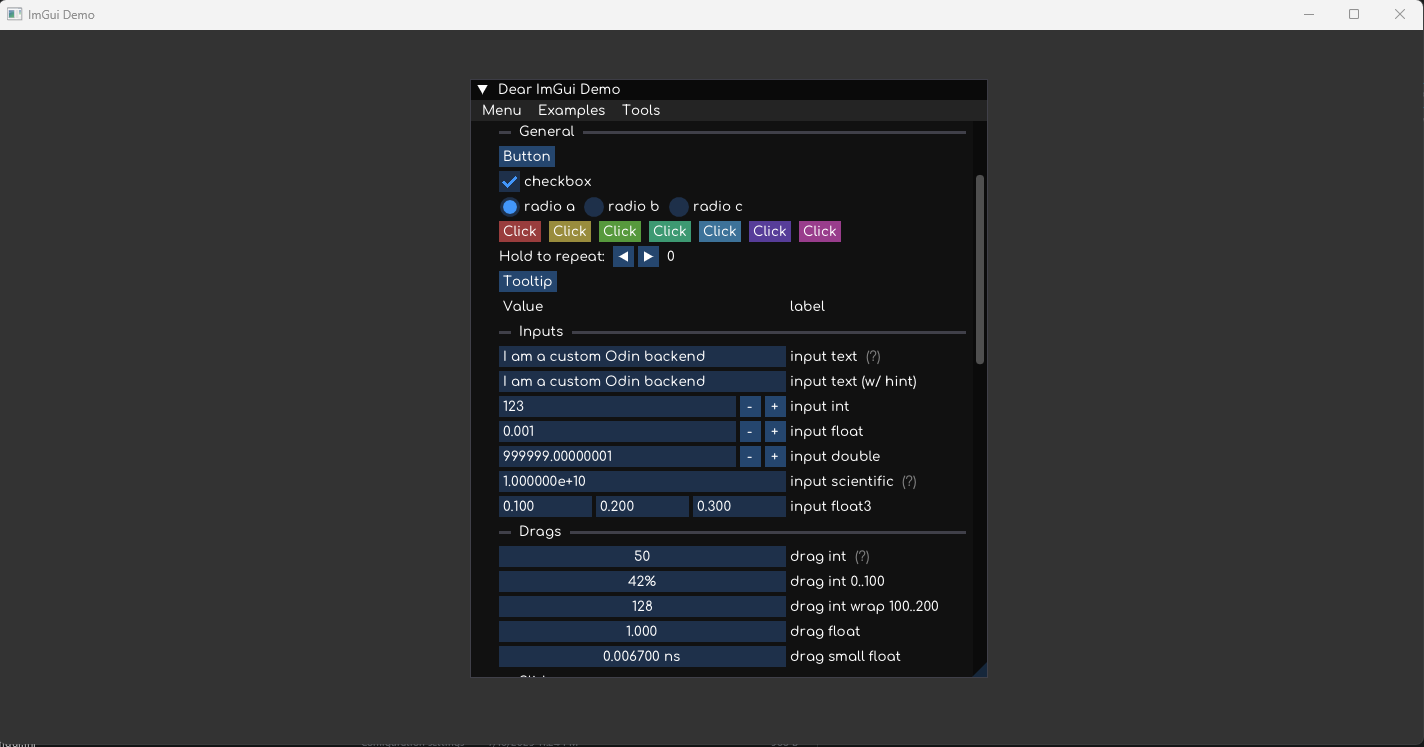Click the help marker beside input text
1424x747 pixels.
point(873,356)
